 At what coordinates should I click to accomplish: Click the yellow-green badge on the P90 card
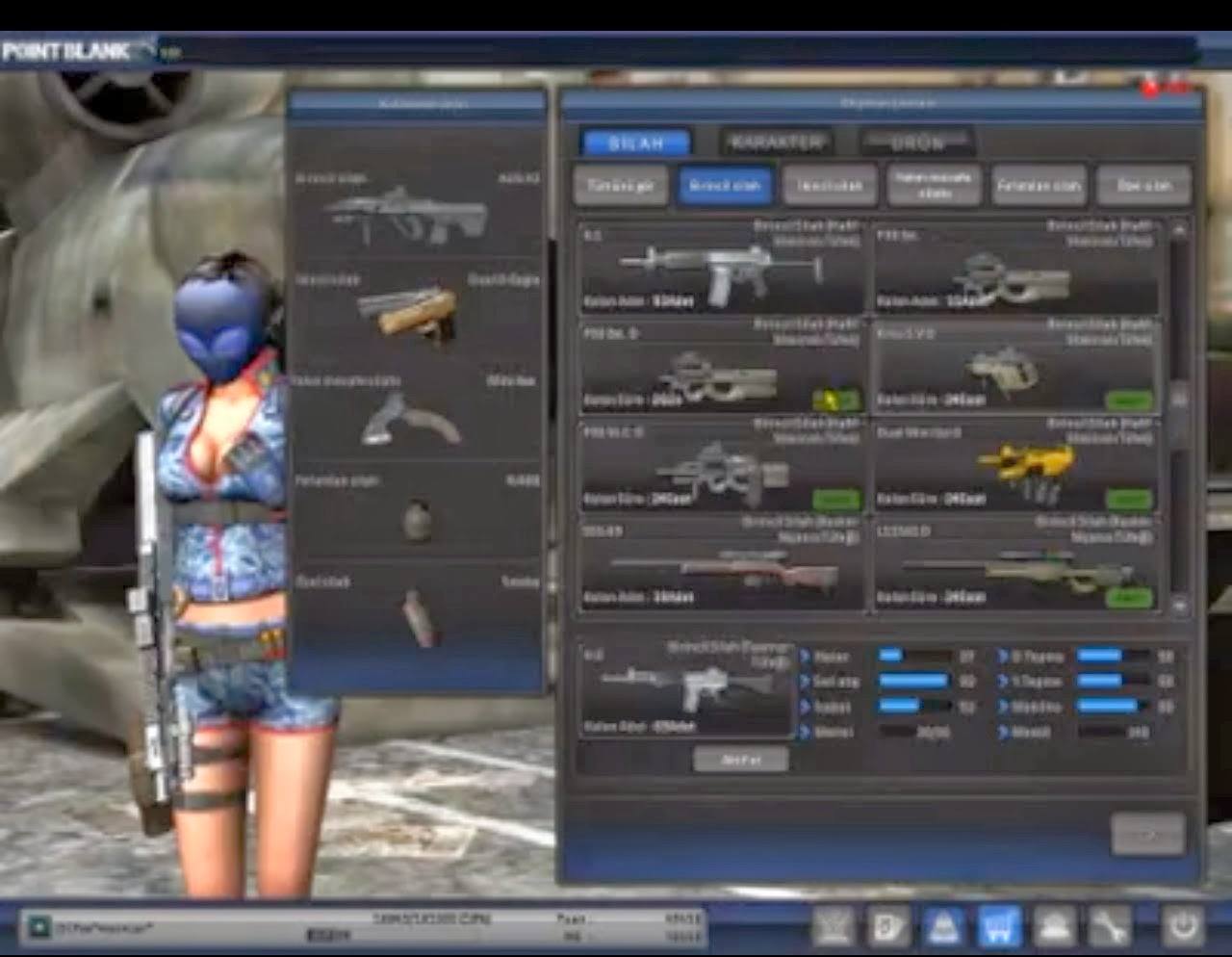point(835,399)
